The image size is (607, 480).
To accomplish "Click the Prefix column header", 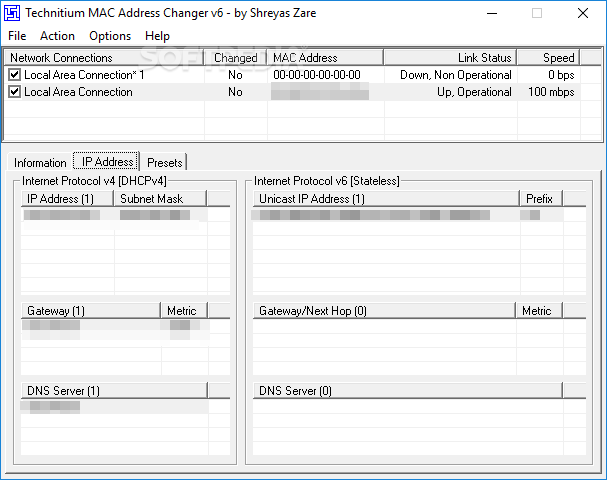I will 541,199.
